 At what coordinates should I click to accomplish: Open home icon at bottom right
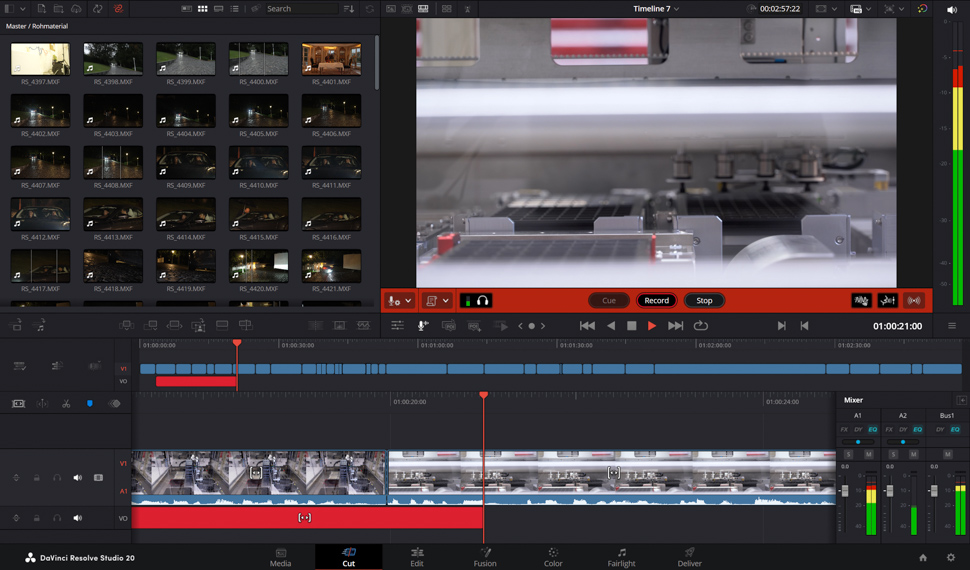[923, 558]
